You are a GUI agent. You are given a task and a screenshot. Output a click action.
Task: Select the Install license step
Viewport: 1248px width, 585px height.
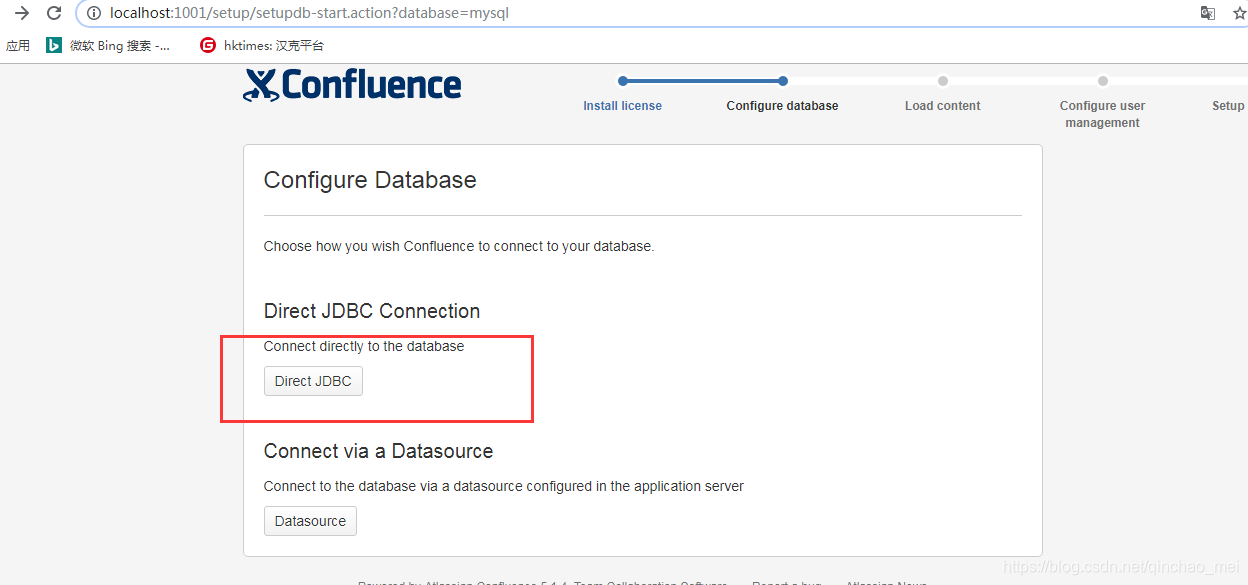[623, 106]
